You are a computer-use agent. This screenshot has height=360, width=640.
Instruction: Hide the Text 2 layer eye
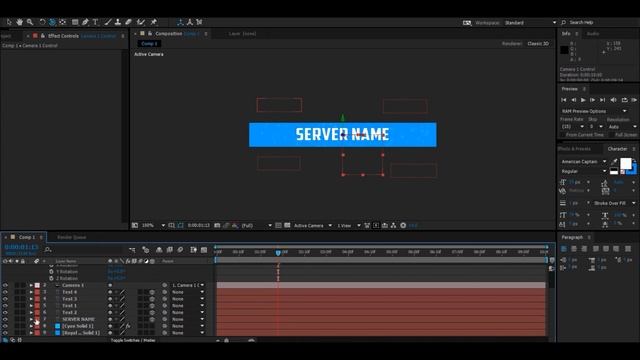5,313
